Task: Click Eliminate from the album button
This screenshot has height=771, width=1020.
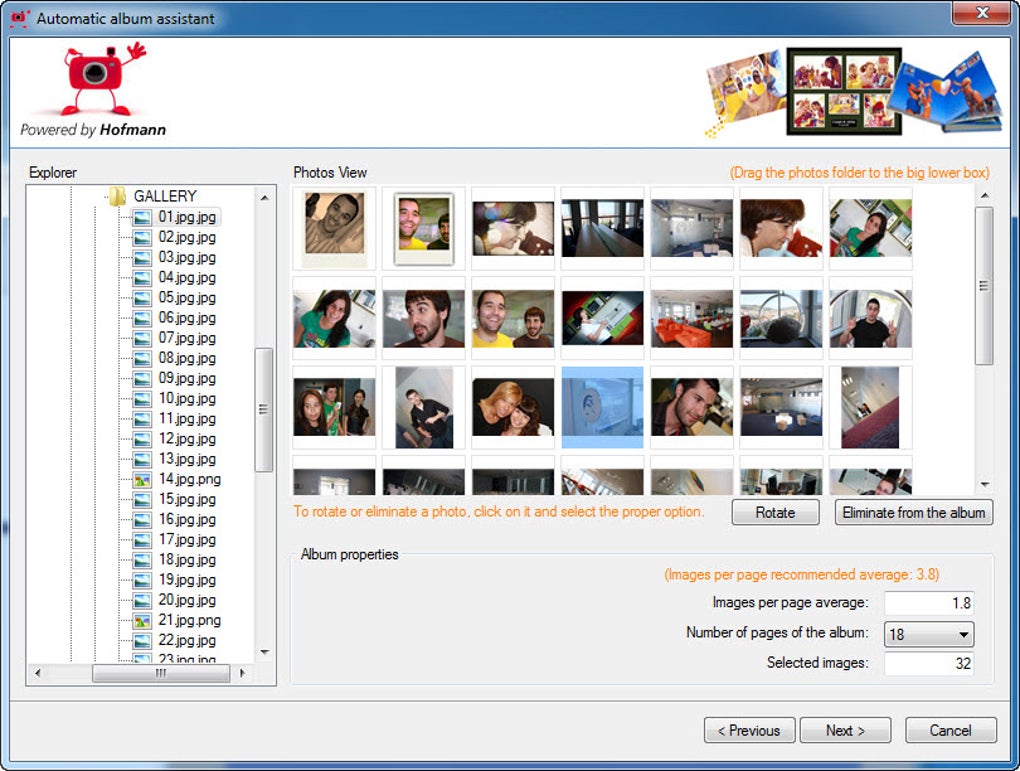Action: [914, 513]
